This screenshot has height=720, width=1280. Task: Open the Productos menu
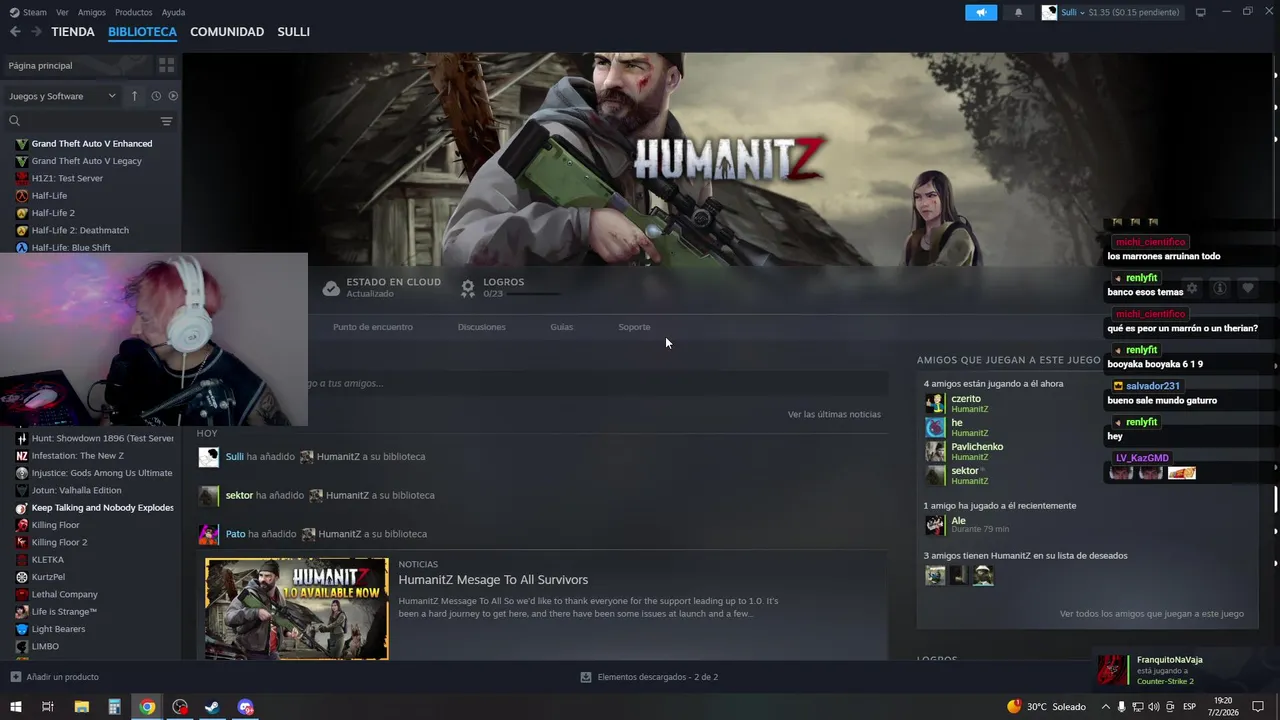click(x=134, y=12)
